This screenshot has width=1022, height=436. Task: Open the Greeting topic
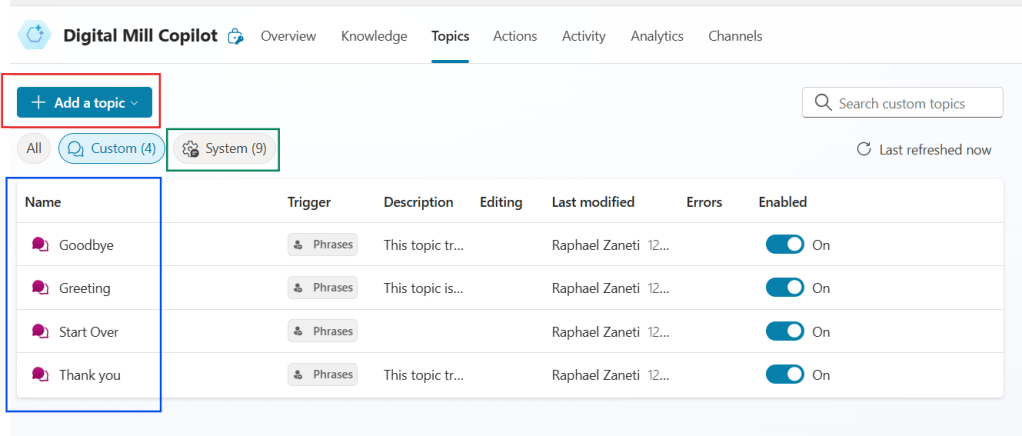85,287
